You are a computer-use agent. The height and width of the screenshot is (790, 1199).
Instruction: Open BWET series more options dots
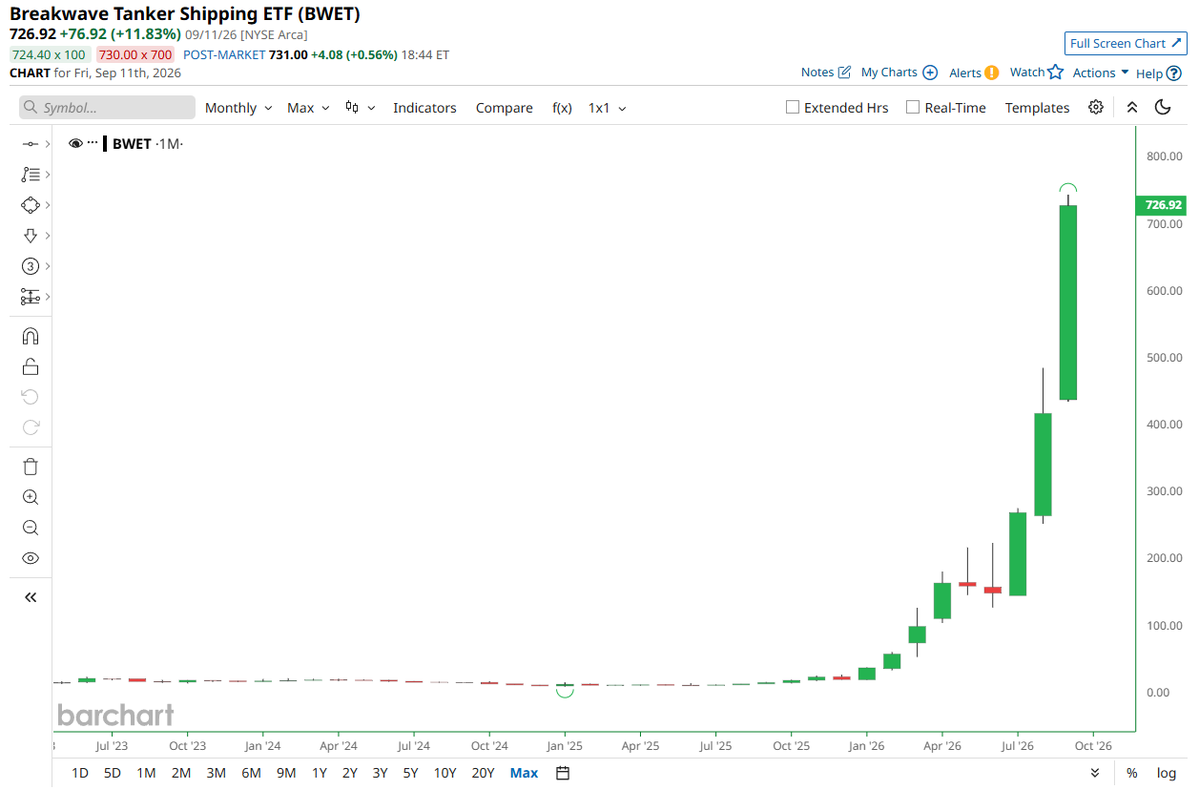pyautogui.click(x=93, y=143)
